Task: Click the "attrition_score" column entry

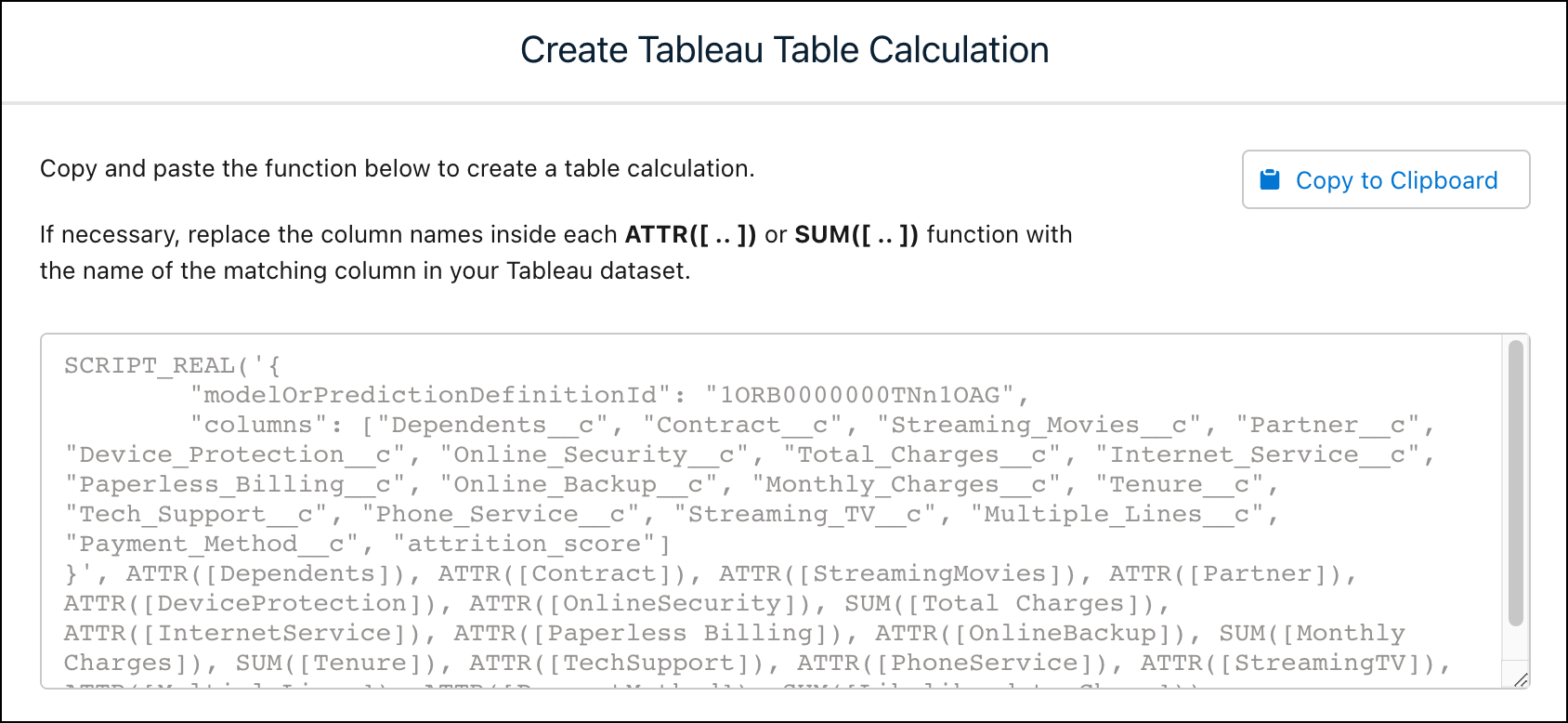Action: tap(525, 544)
